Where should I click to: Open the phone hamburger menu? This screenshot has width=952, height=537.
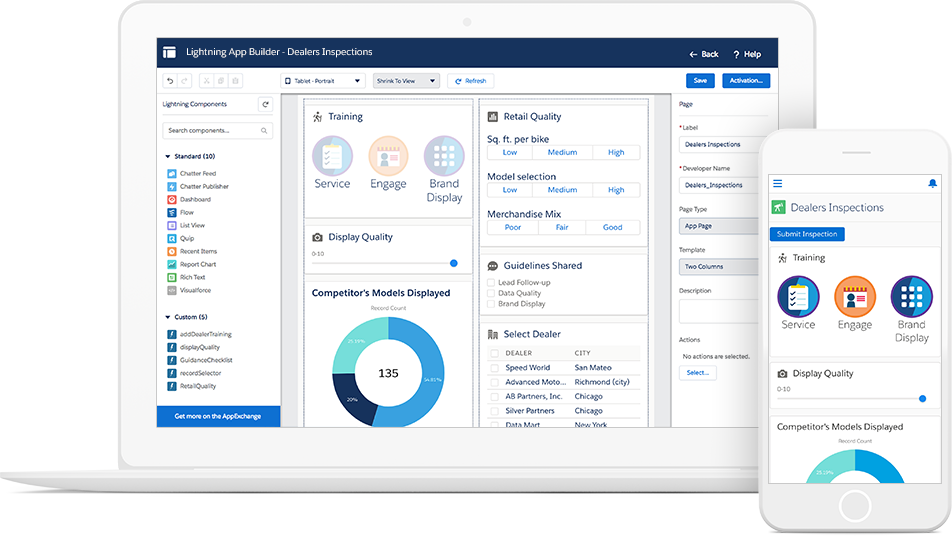click(778, 183)
